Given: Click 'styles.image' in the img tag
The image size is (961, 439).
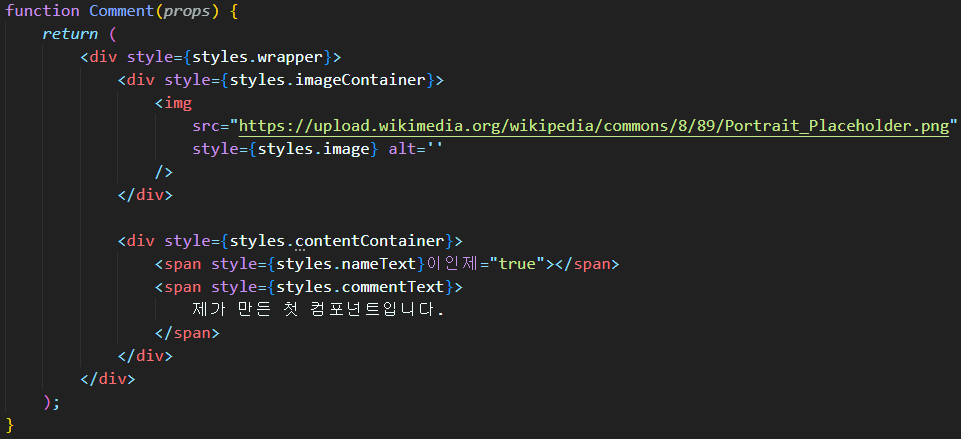Looking at the screenshot, I should [313, 150].
